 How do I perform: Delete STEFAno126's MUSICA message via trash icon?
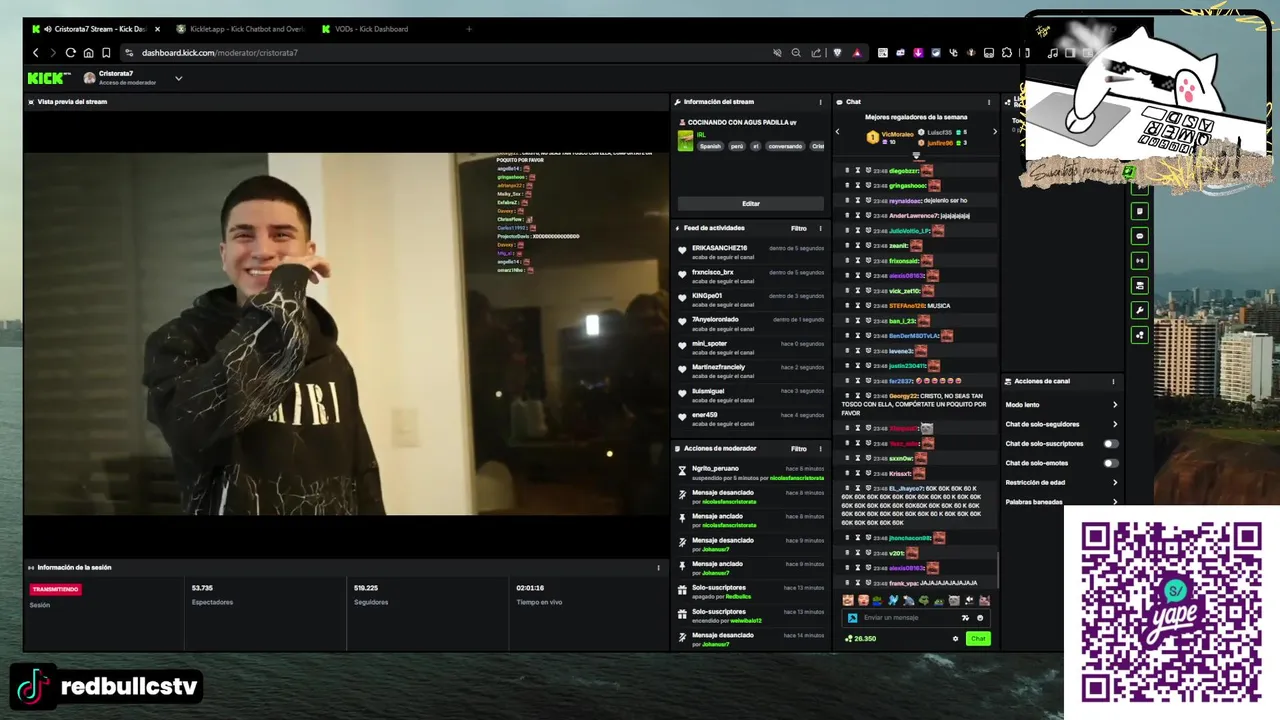click(847, 306)
